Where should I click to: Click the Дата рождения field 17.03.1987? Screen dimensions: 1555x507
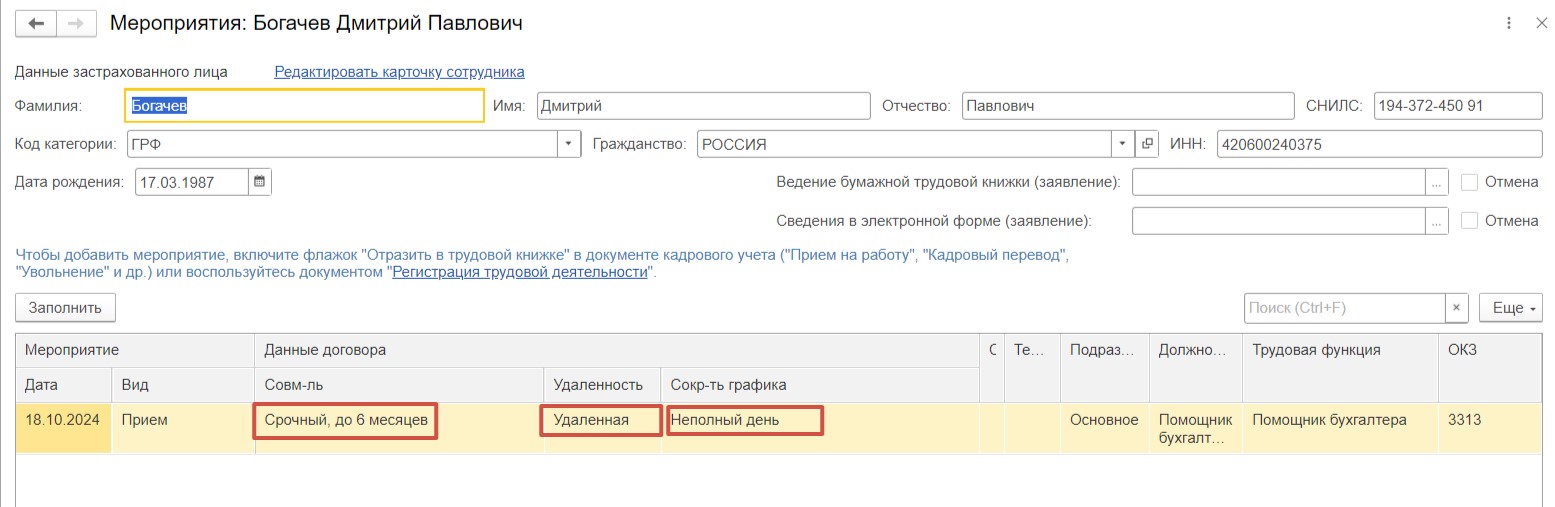pyautogui.click(x=191, y=182)
